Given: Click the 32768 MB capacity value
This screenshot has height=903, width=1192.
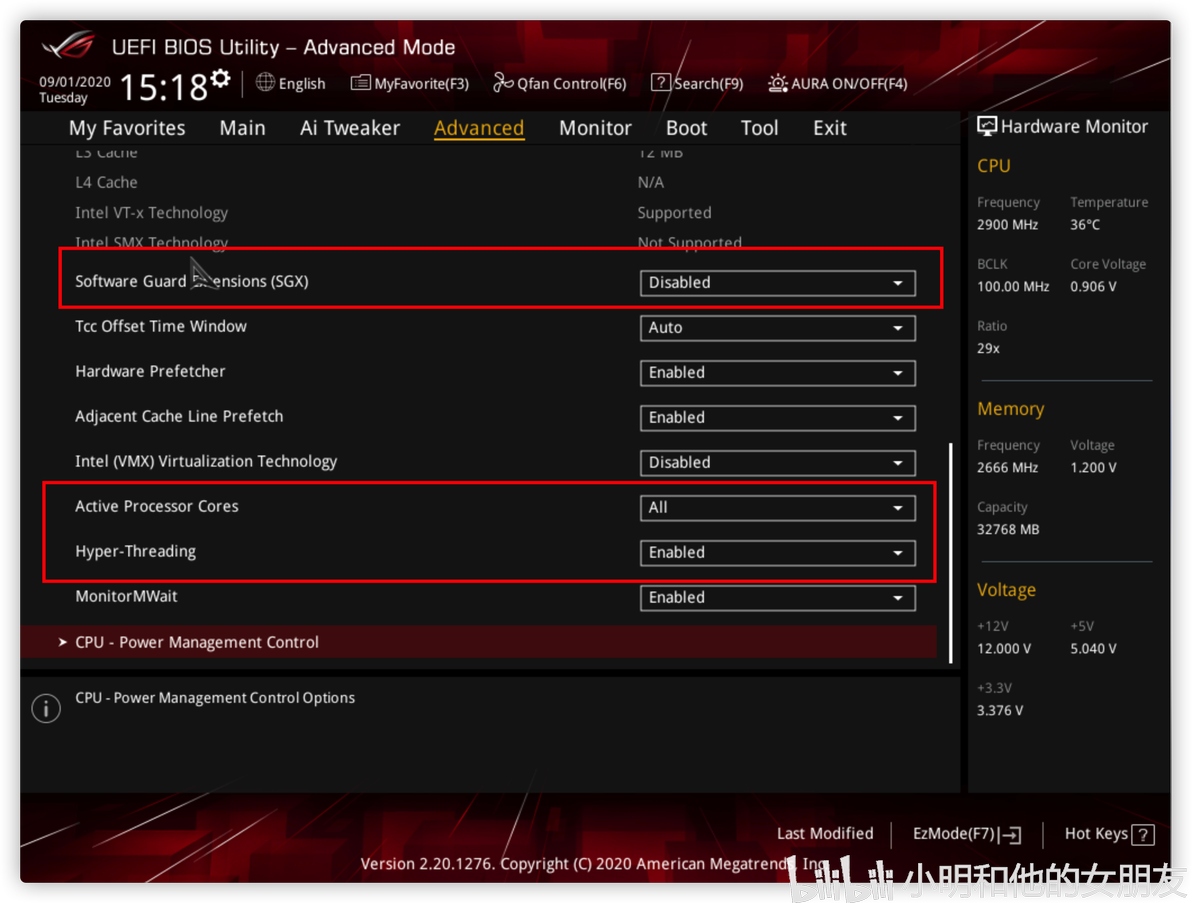Looking at the screenshot, I should tap(1008, 529).
